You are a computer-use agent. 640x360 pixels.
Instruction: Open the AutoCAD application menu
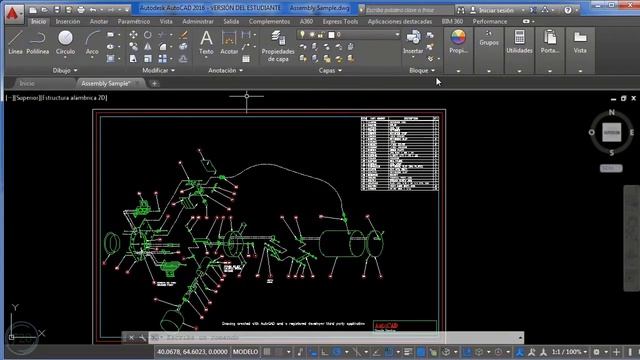click(x=13, y=13)
